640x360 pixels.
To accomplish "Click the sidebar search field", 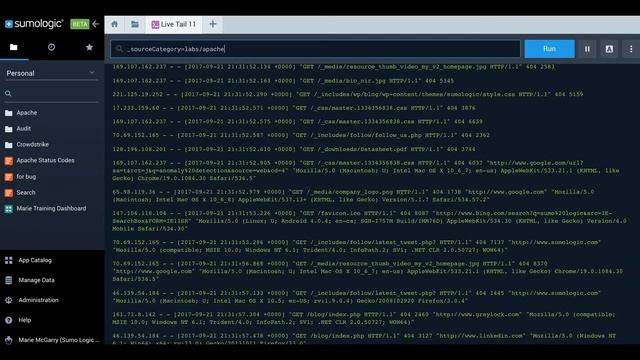I will tap(51, 94).
